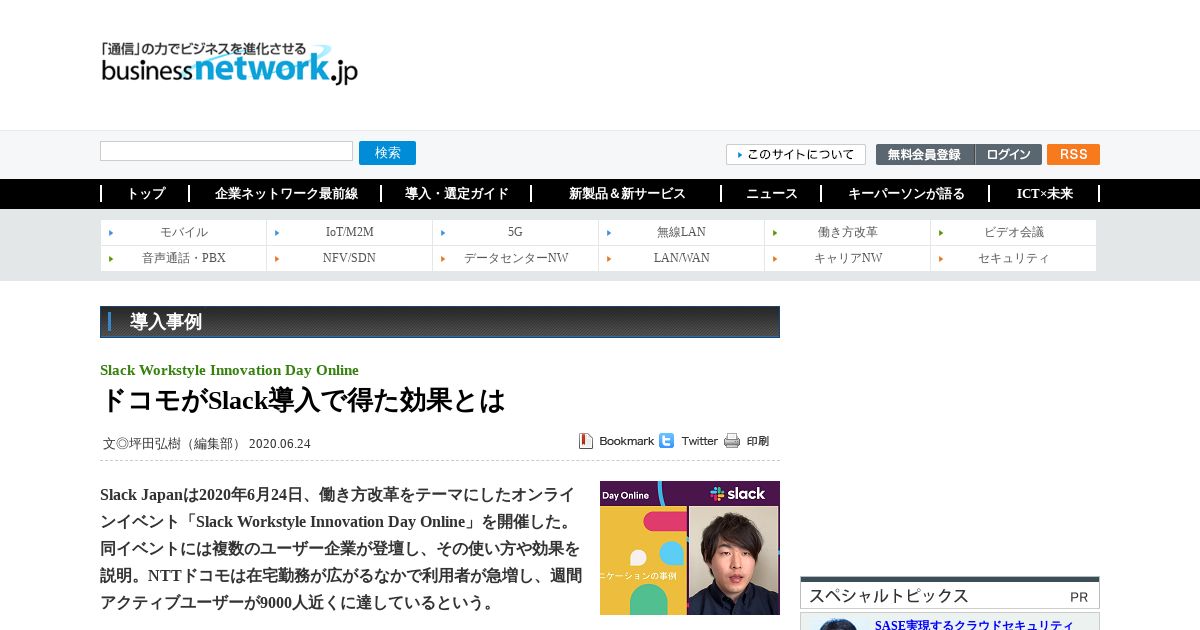Click the ログイン button
Viewport: 1200px width, 630px height.
(x=1008, y=154)
